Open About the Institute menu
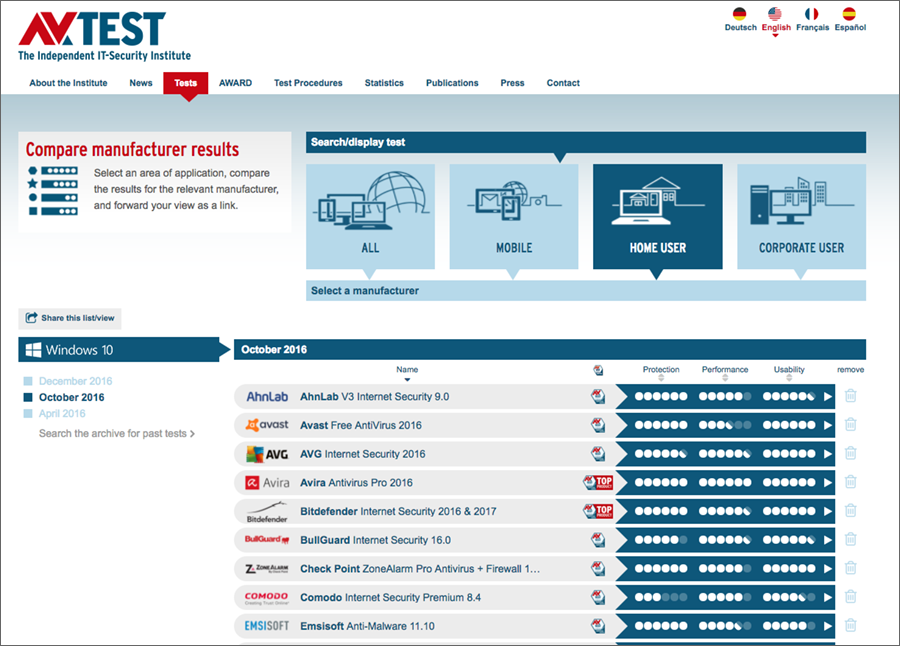The height and width of the screenshot is (646, 900). click(x=68, y=83)
